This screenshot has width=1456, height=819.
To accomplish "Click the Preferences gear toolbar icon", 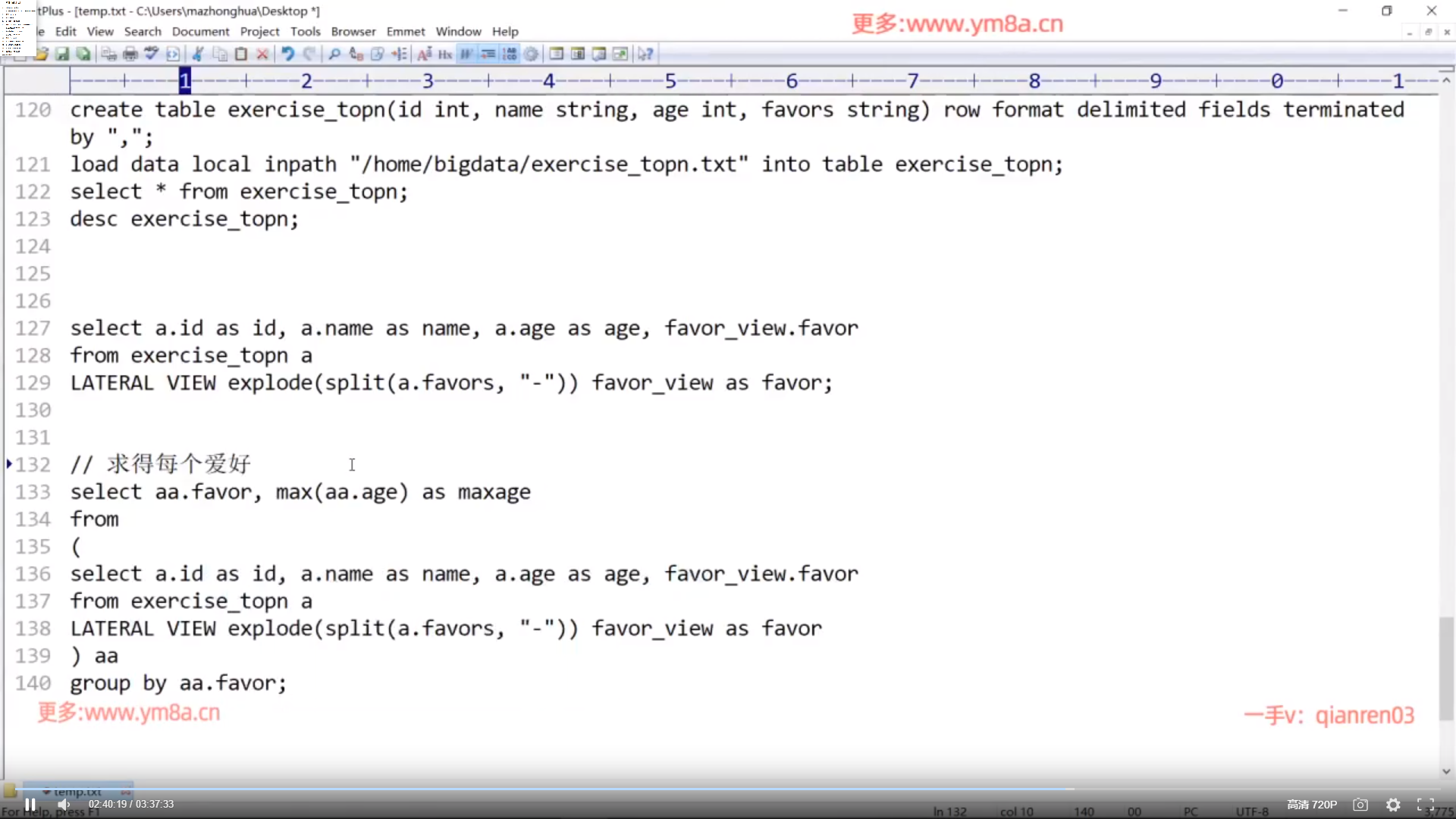I will coord(532,54).
